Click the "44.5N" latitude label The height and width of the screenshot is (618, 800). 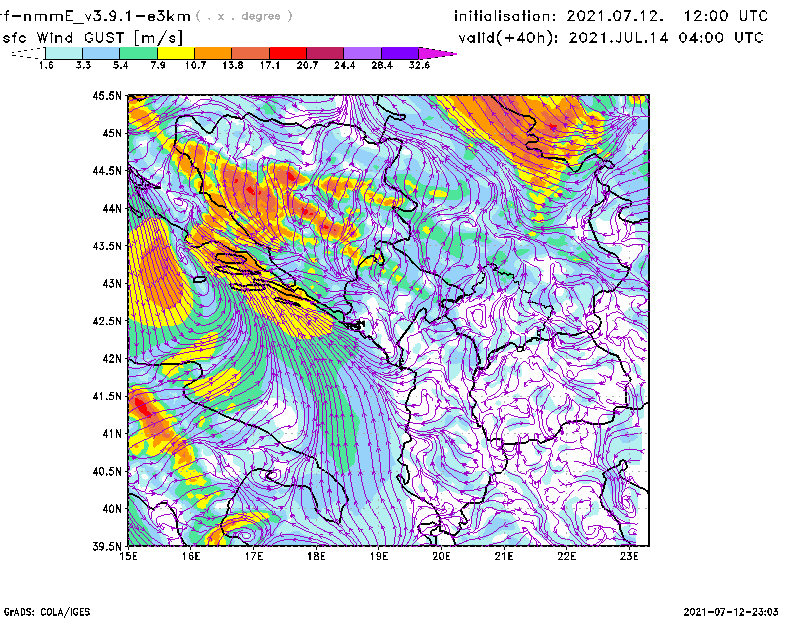point(108,170)
